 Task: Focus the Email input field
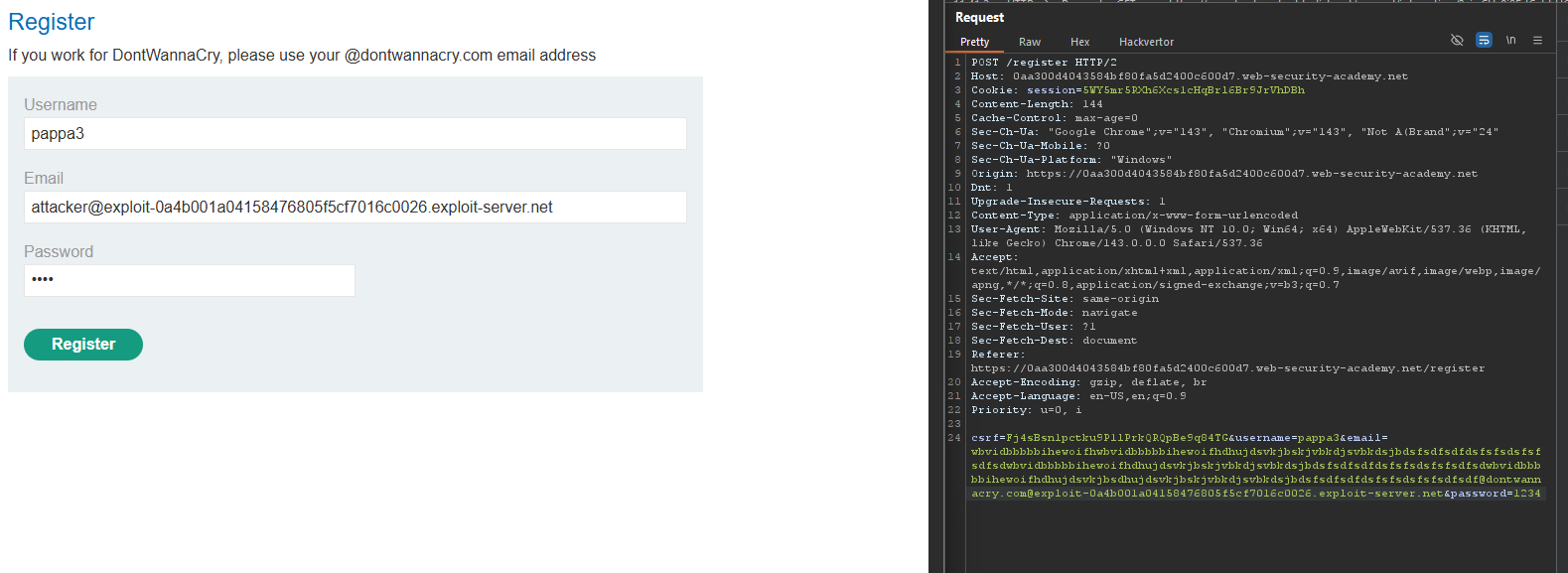point(356,208)
